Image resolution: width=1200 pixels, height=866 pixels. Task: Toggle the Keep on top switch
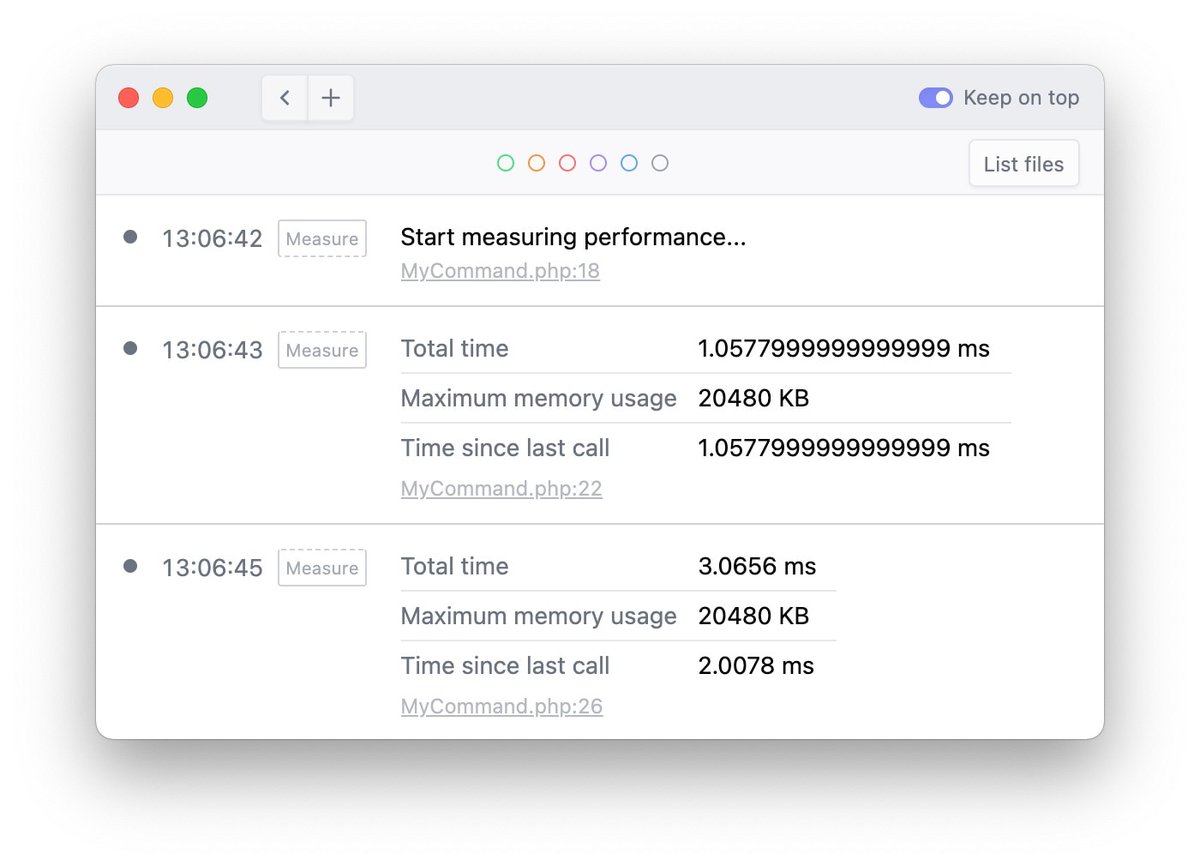tap(936, 98)
